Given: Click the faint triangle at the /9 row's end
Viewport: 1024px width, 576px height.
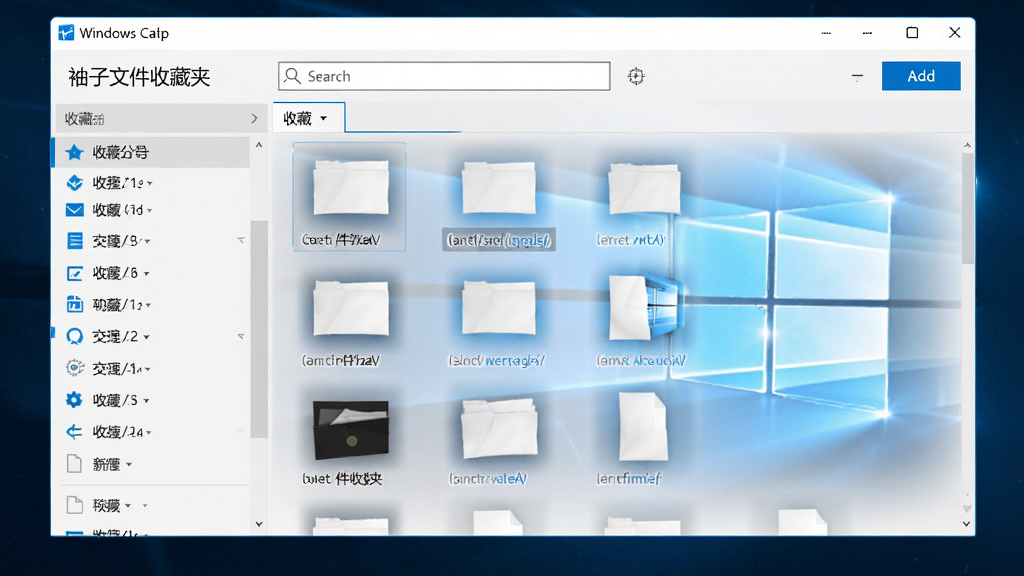Looking at the screenshot, I should click(x=241, y=240).
